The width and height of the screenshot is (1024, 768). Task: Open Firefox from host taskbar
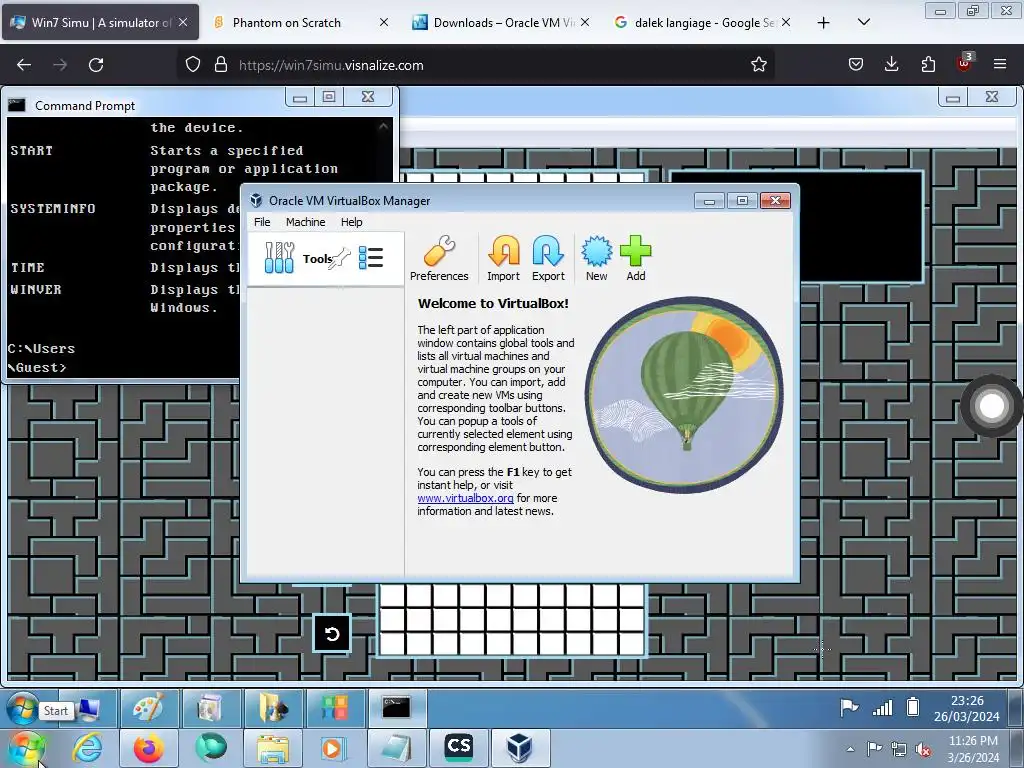pyautogui.click(x=148, y=748)
